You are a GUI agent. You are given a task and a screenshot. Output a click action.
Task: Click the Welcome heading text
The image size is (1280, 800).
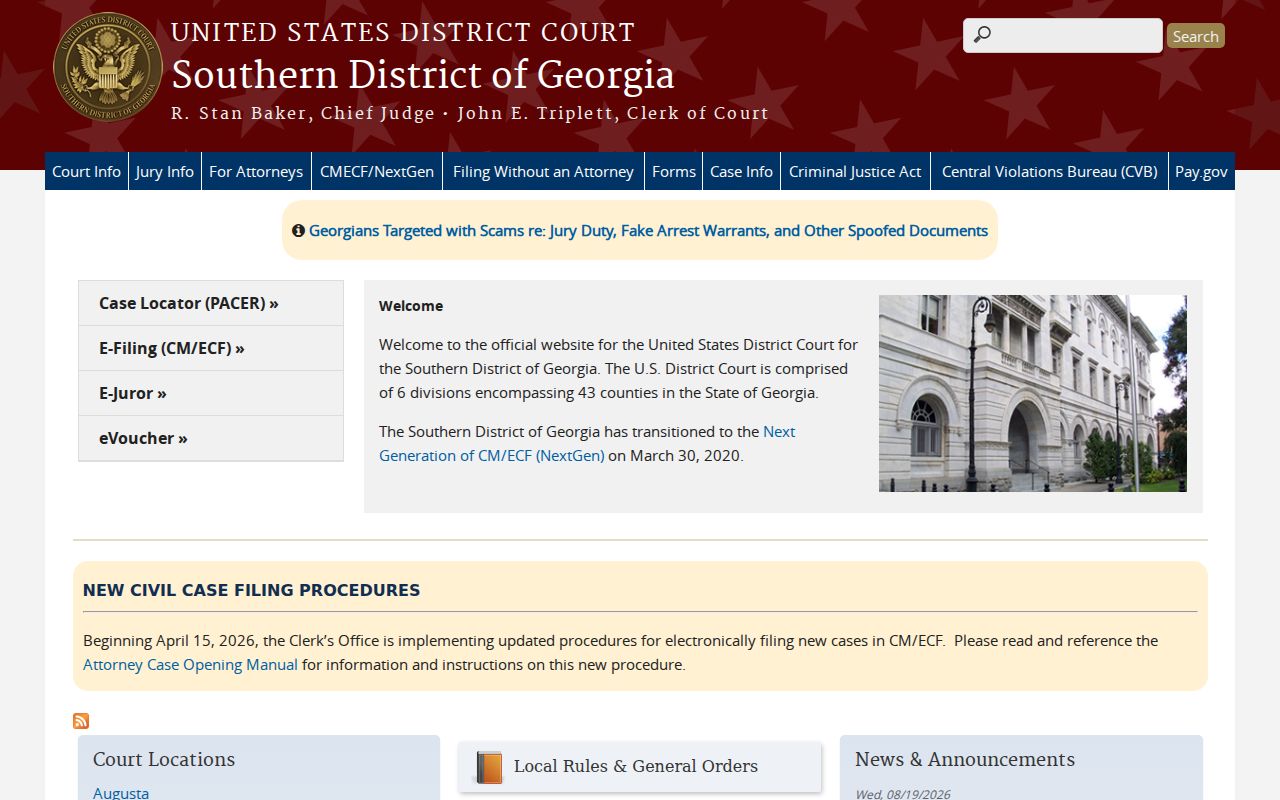click(411, 306)
